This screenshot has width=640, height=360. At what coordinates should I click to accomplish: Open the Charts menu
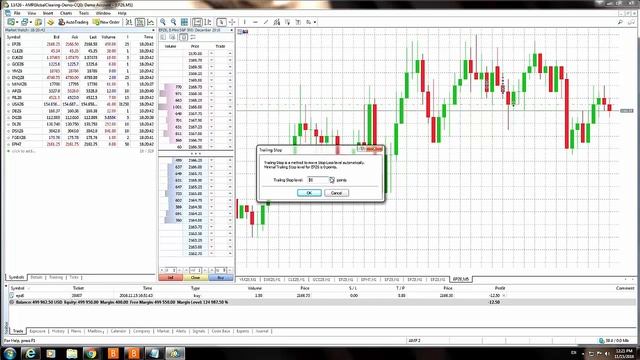(66, 13)
